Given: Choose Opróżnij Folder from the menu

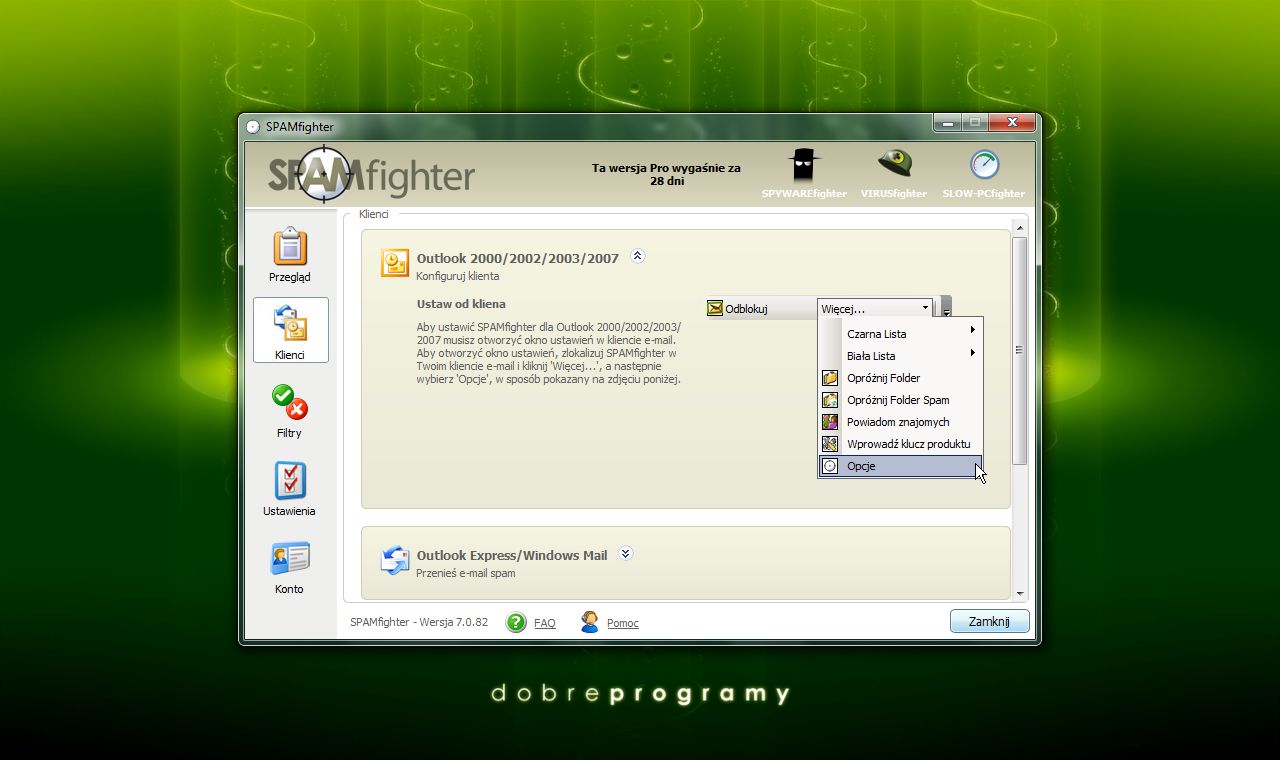Looking at the screenshot, I should [900, 378].
